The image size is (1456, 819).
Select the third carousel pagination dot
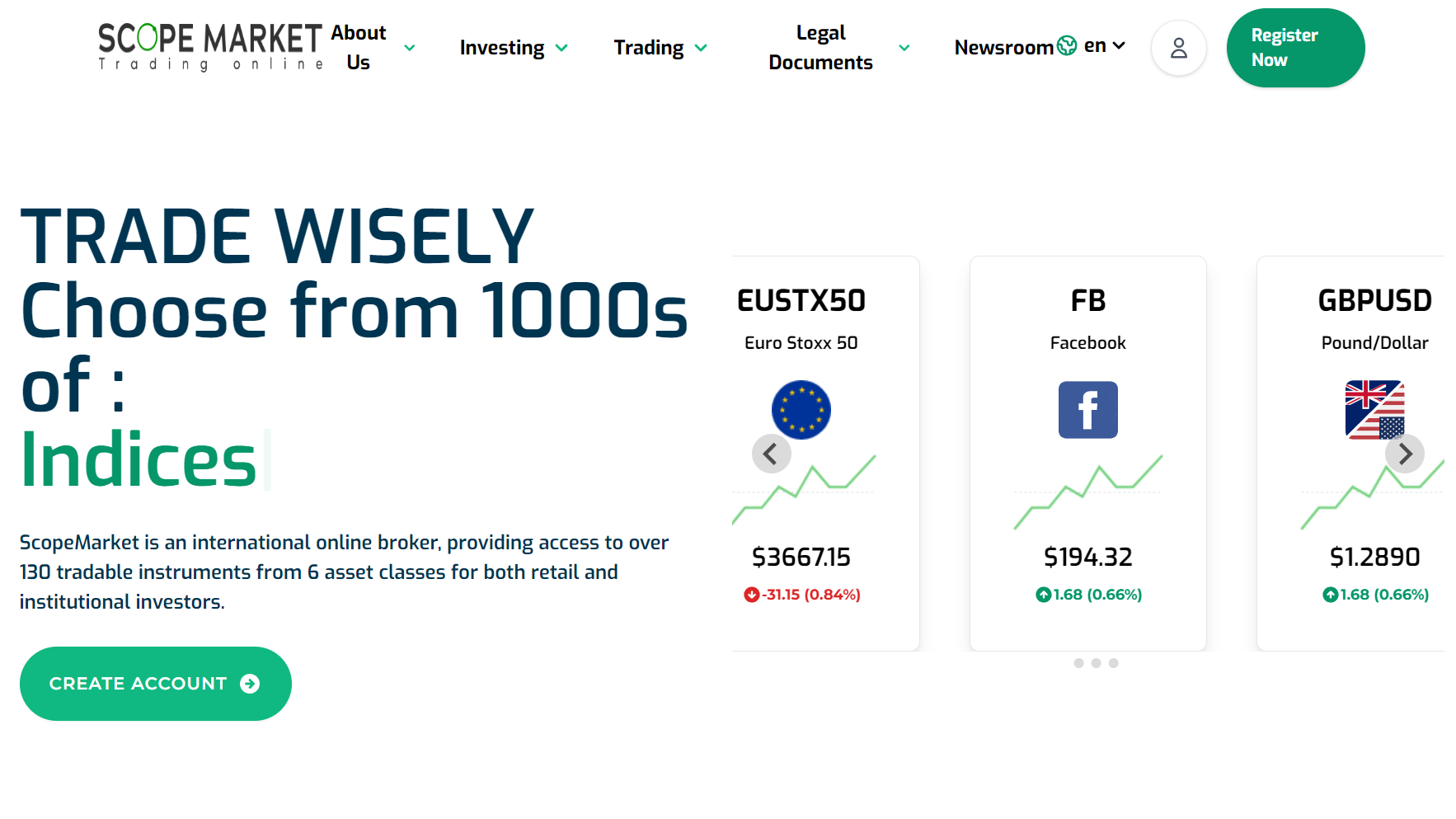click(x=1113, y=663)
